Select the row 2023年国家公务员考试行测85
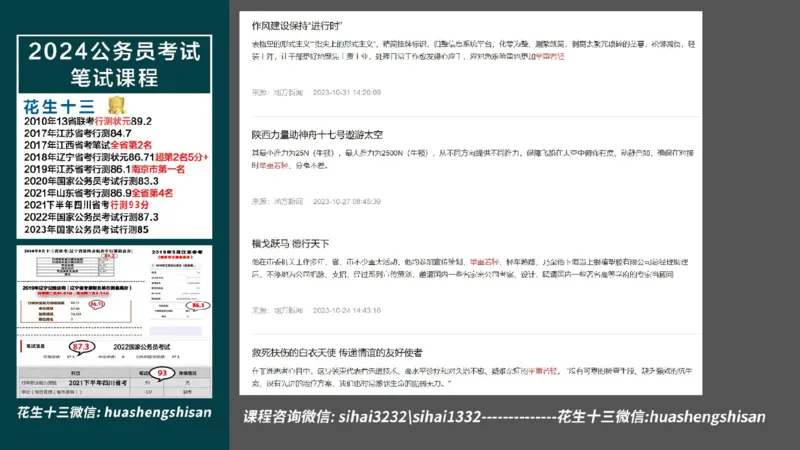Viewport: 800px width, 450px height. tap(86, 230)
